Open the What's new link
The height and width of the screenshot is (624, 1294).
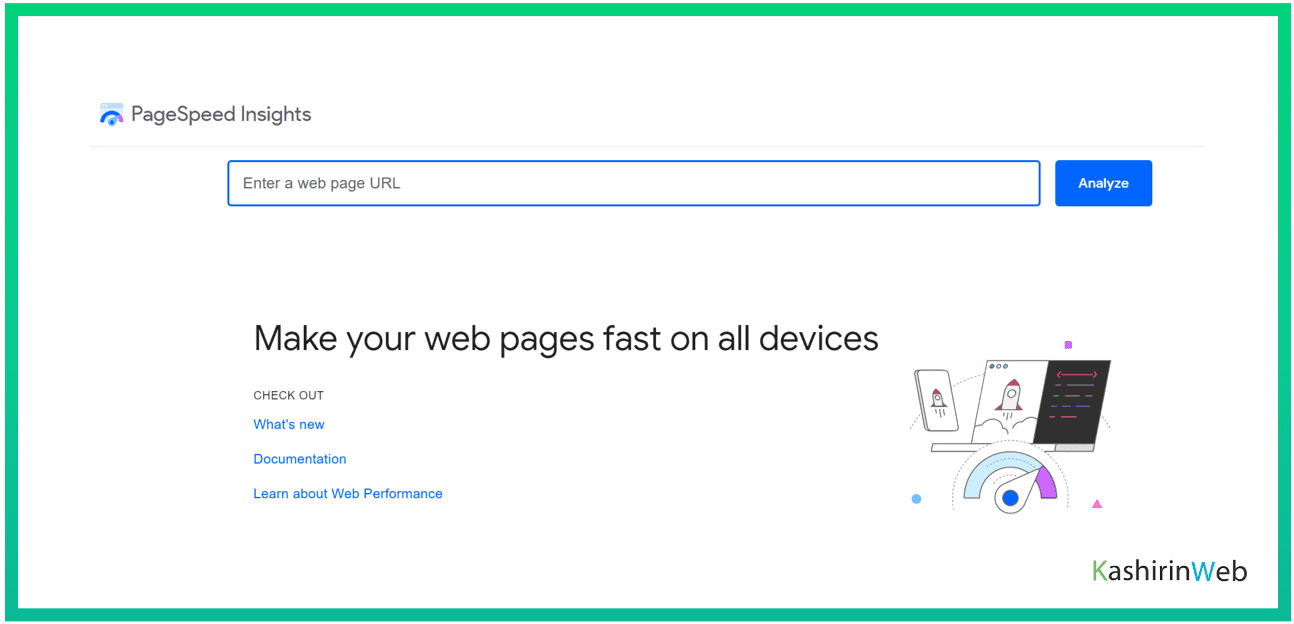289,424
